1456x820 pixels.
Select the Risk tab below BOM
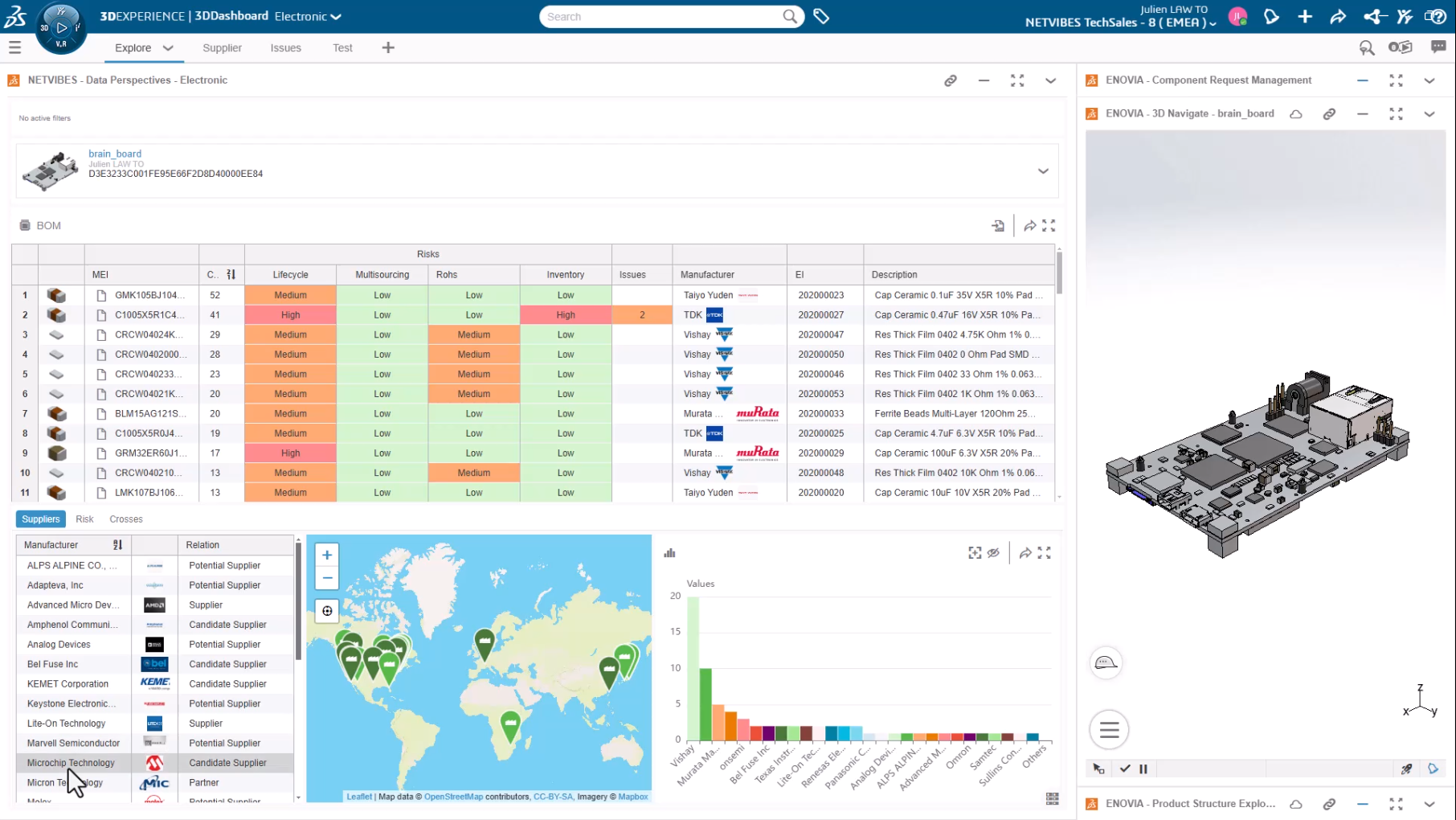(x=84, y=519)
